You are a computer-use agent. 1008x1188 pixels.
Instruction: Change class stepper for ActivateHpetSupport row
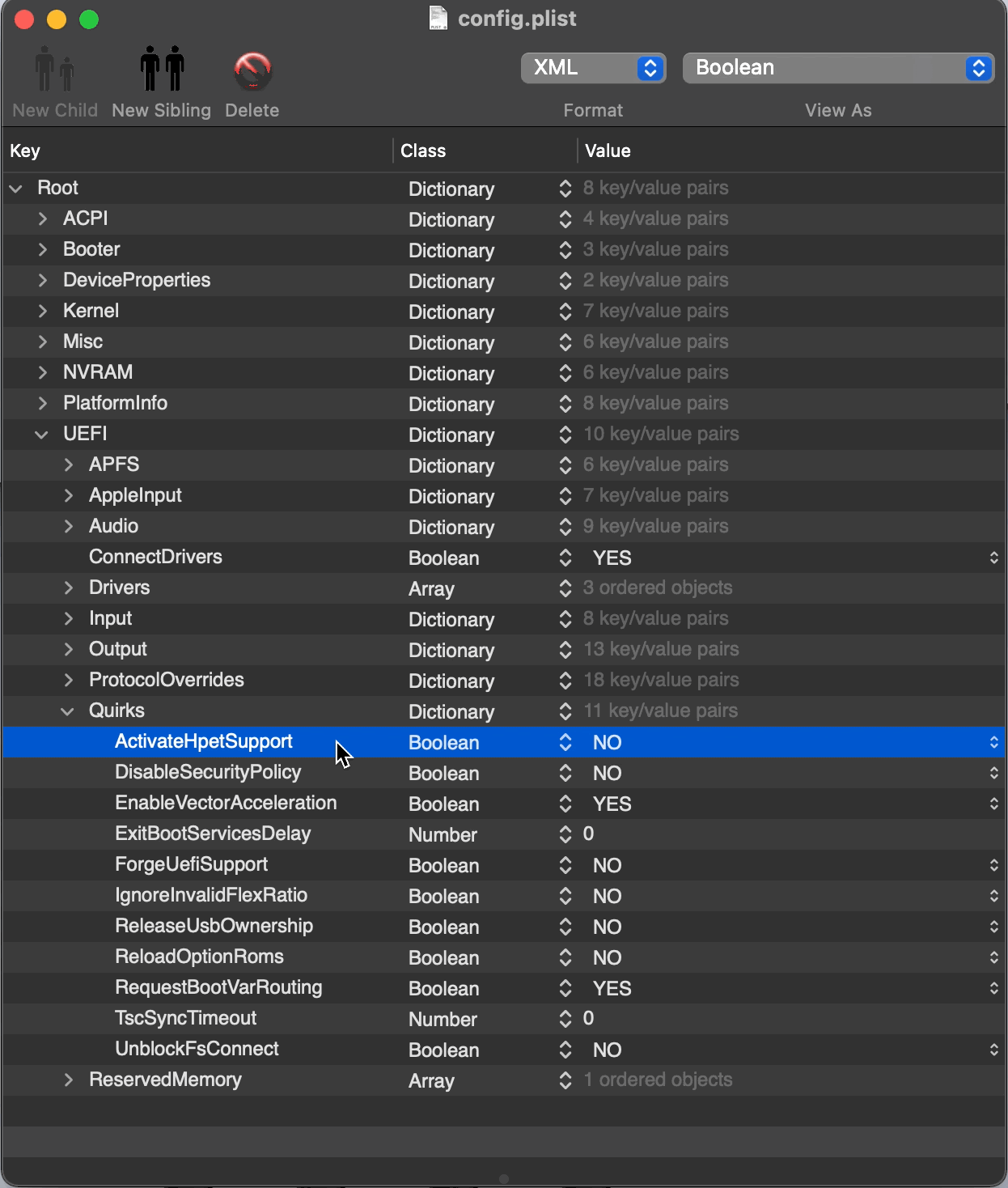(565, 742)
